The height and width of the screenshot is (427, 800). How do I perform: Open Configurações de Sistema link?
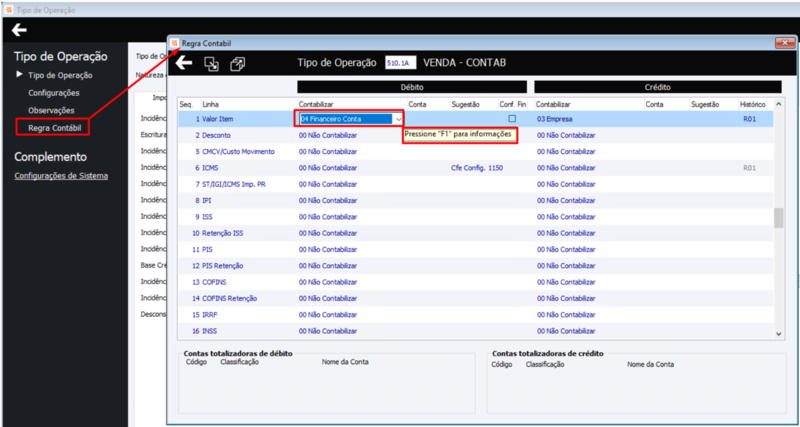tap(61, 176)
